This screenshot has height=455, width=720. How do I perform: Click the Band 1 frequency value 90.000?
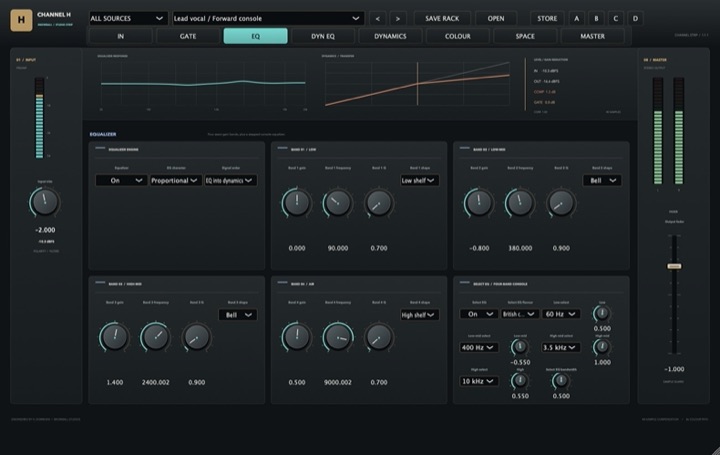pyautogui.click(x=338, y=248)
